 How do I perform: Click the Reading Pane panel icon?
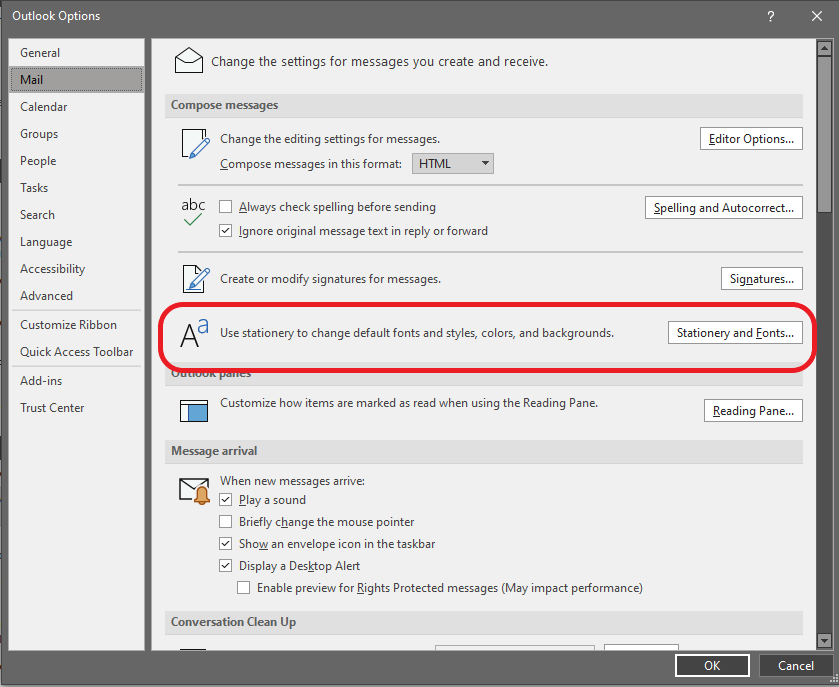(x=193, y=410)
